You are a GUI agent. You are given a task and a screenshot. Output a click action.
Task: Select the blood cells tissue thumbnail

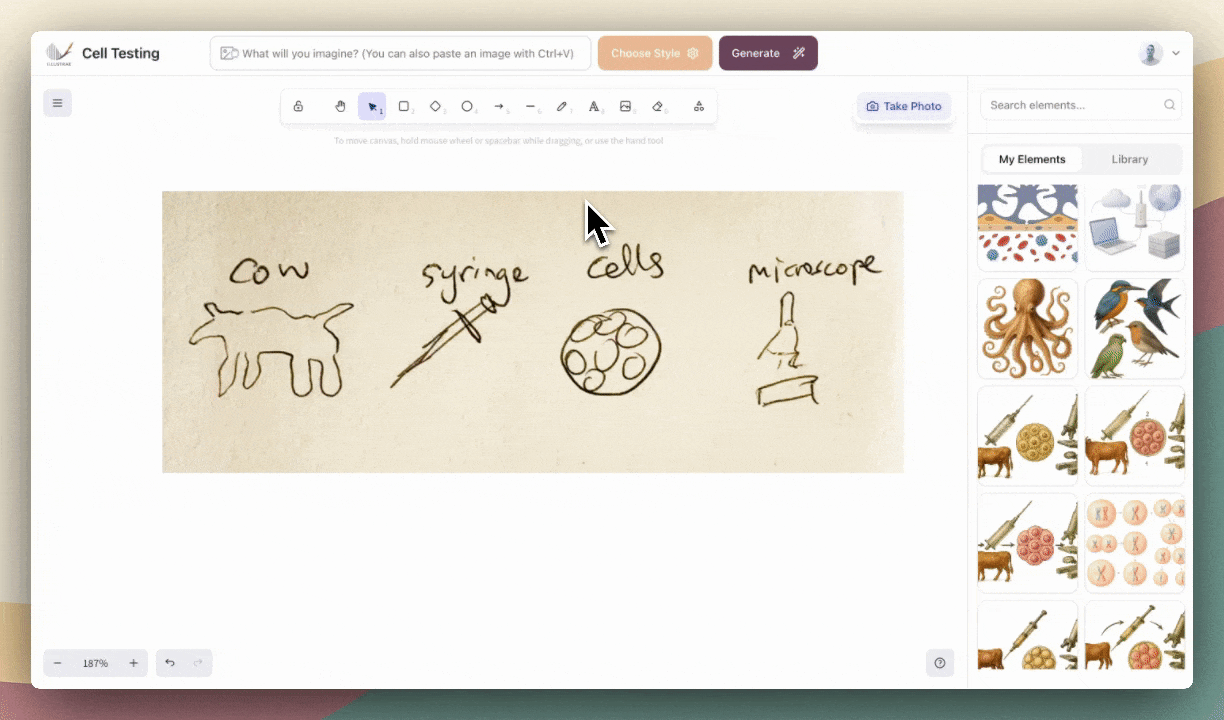point(1027,227)
